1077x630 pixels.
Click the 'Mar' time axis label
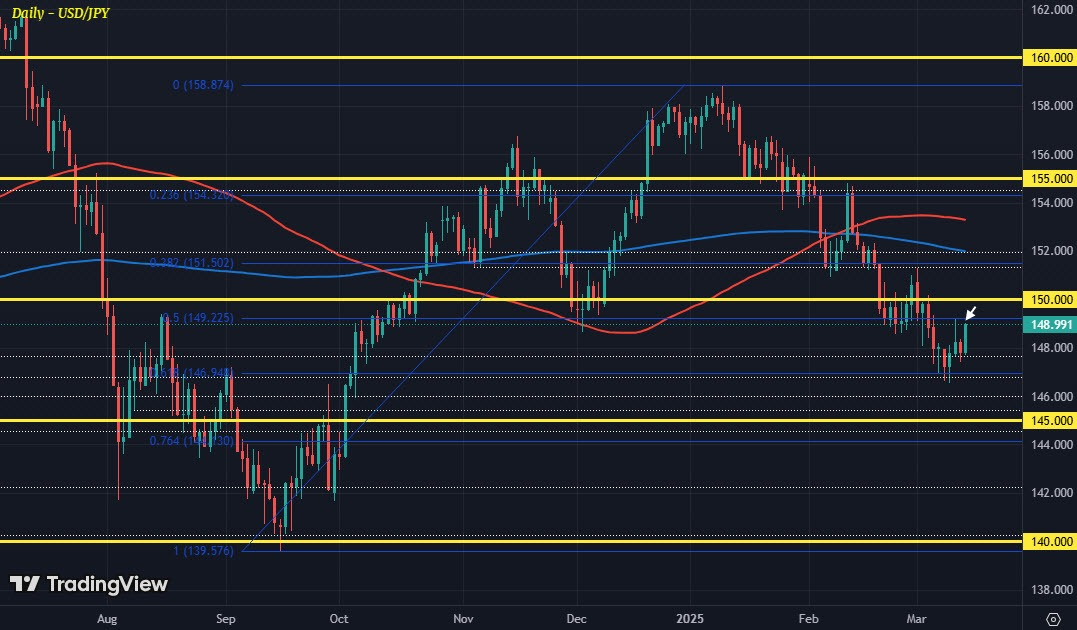pos(916,619)
